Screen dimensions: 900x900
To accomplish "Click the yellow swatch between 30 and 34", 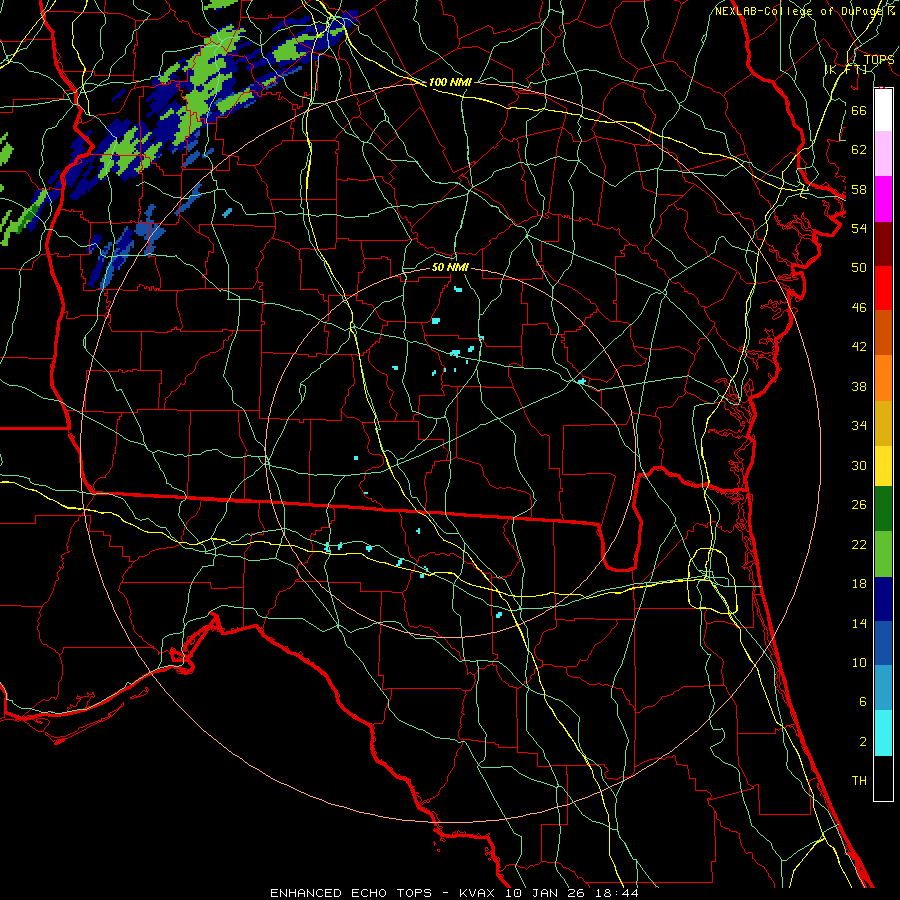I will coord(883,466).
